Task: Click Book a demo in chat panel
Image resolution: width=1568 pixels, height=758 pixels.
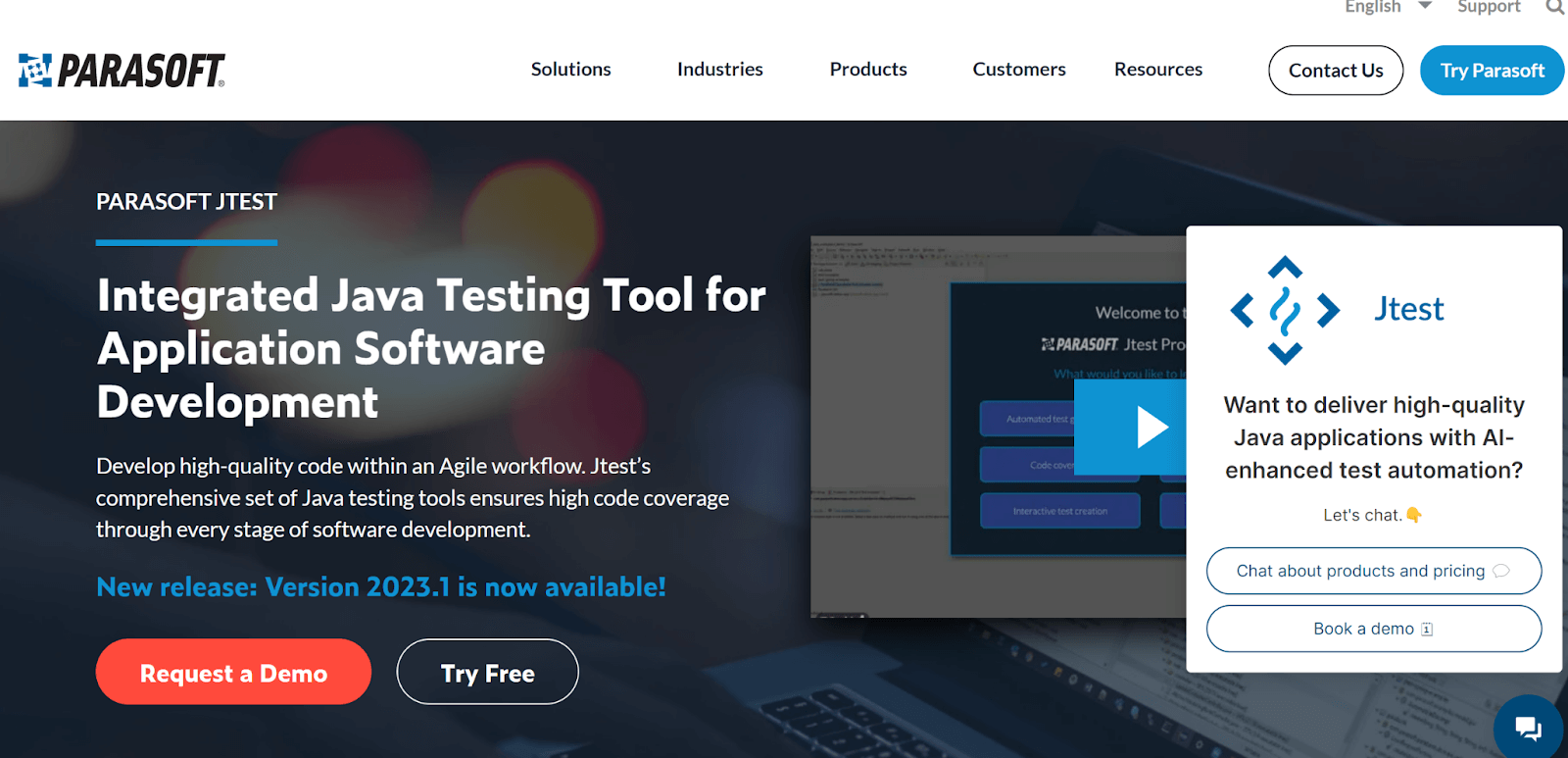Action: point(1374,629)
